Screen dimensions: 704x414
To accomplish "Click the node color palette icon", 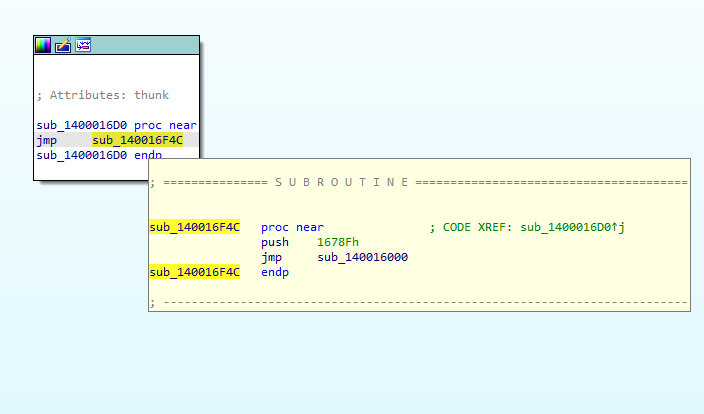I will coord(42,45).
